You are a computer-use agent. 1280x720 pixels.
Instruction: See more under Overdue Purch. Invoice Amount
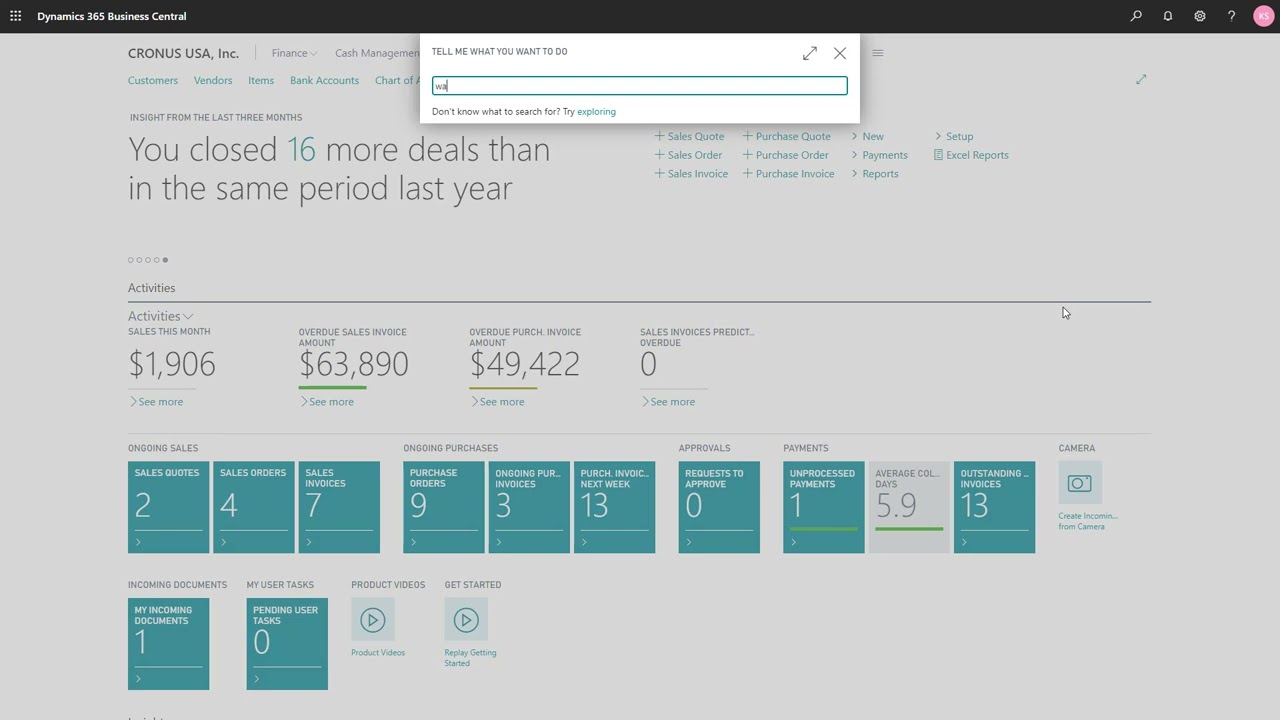[497, 402]
